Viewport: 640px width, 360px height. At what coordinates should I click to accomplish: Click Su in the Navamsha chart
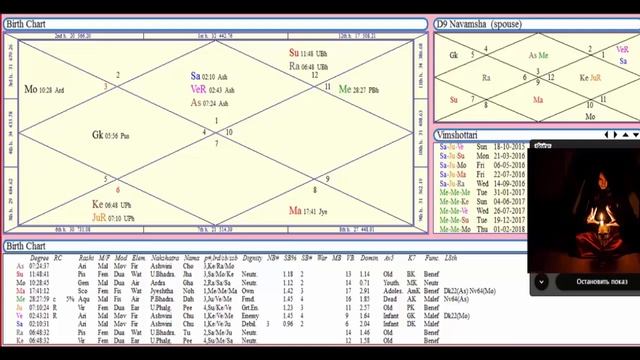coord(453,100)
